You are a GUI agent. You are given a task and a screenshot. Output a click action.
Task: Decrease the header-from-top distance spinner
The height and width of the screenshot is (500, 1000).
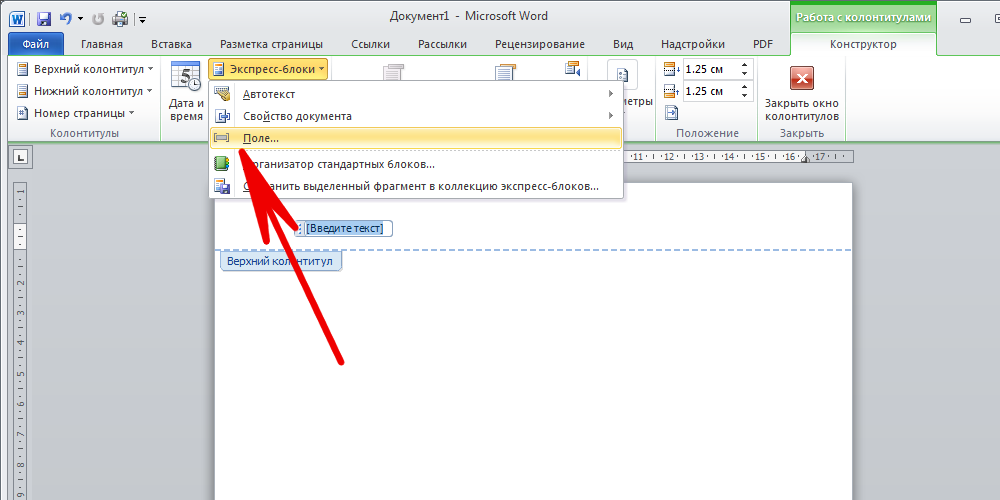745,74
